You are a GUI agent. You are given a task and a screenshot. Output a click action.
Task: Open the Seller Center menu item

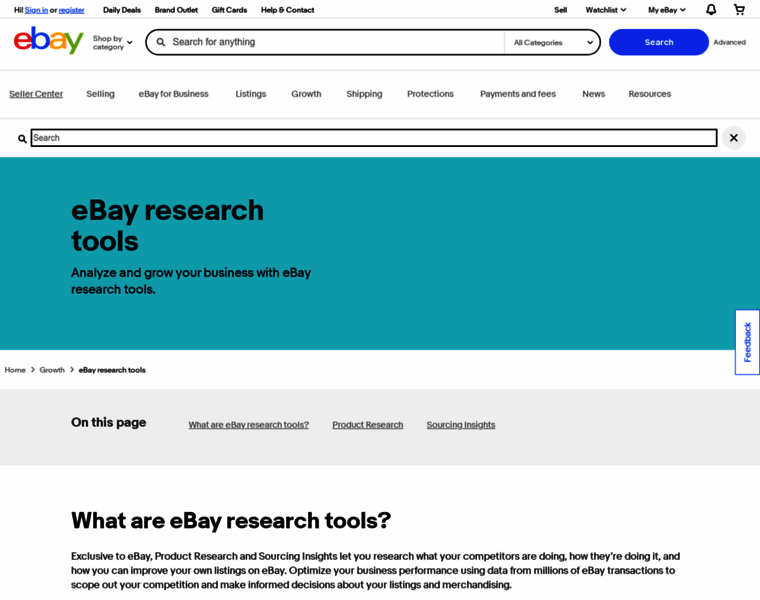(x=36, y=94)
